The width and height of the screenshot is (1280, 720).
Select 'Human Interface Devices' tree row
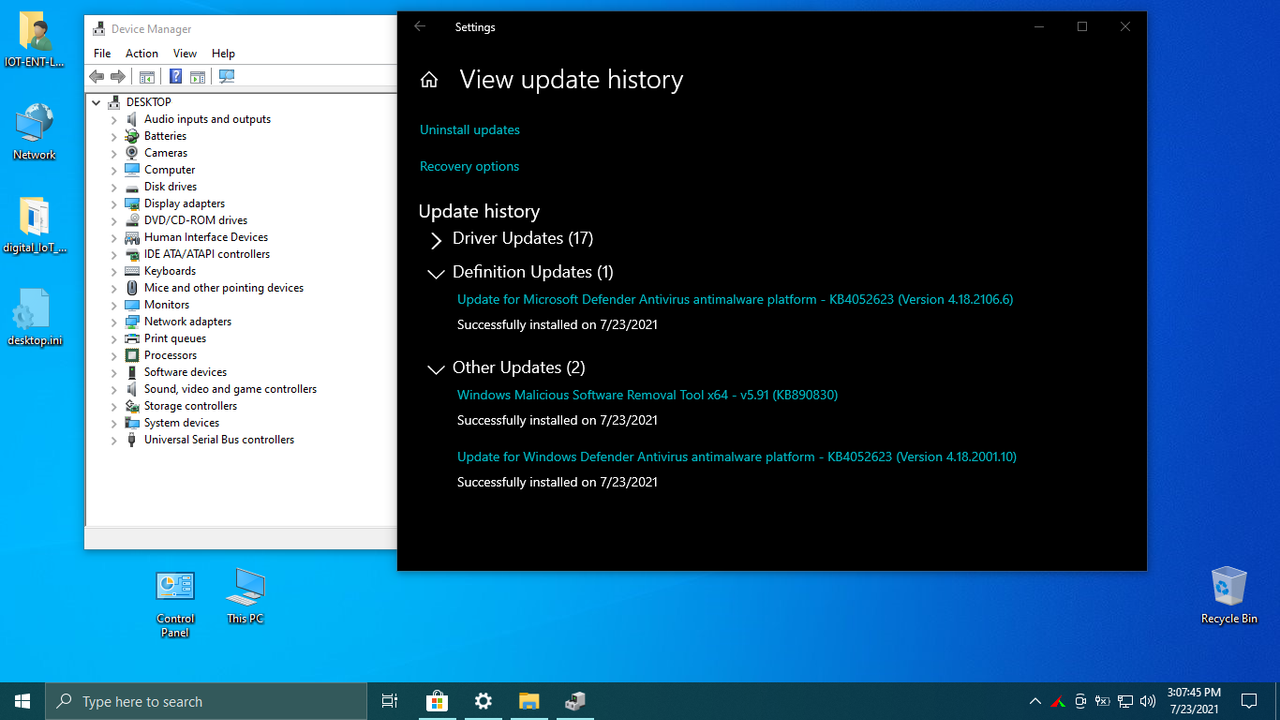(x=206, y=237)
